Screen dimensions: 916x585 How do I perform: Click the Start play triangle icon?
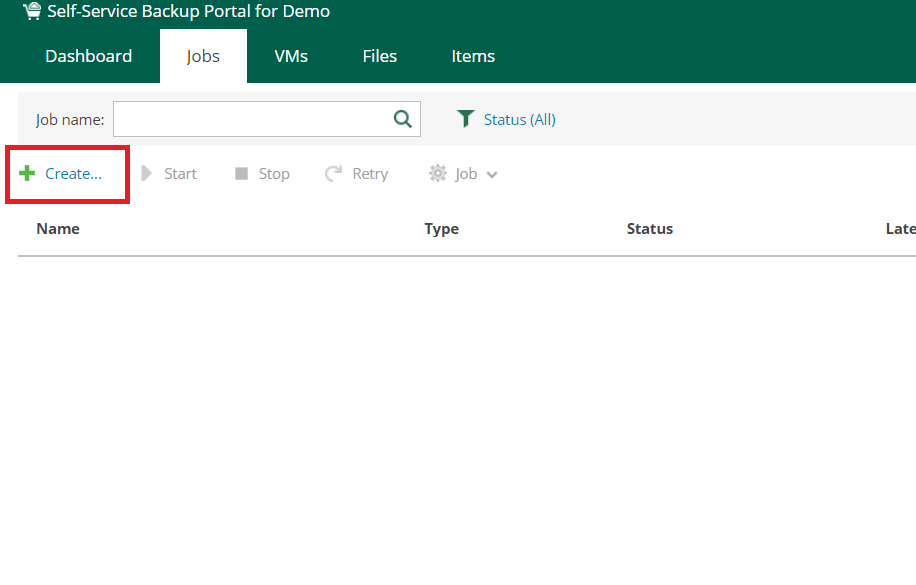click(x=146, y=174)
